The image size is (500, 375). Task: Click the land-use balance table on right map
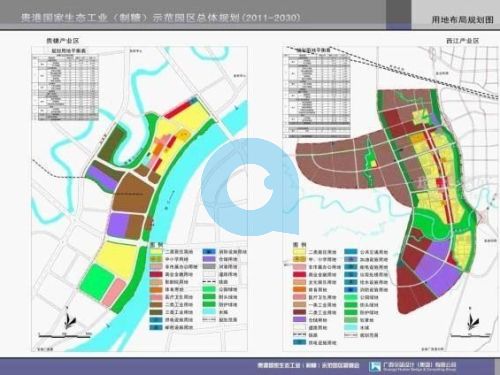coord(316,93)
